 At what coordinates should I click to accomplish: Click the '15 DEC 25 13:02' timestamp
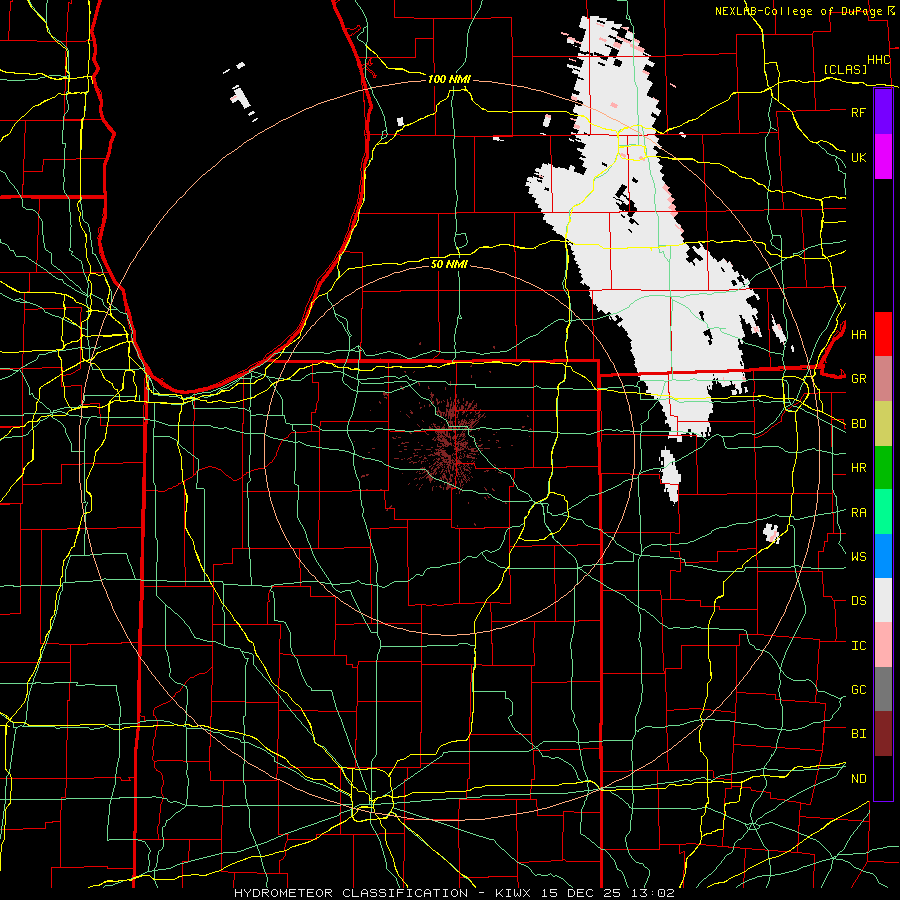608,893
